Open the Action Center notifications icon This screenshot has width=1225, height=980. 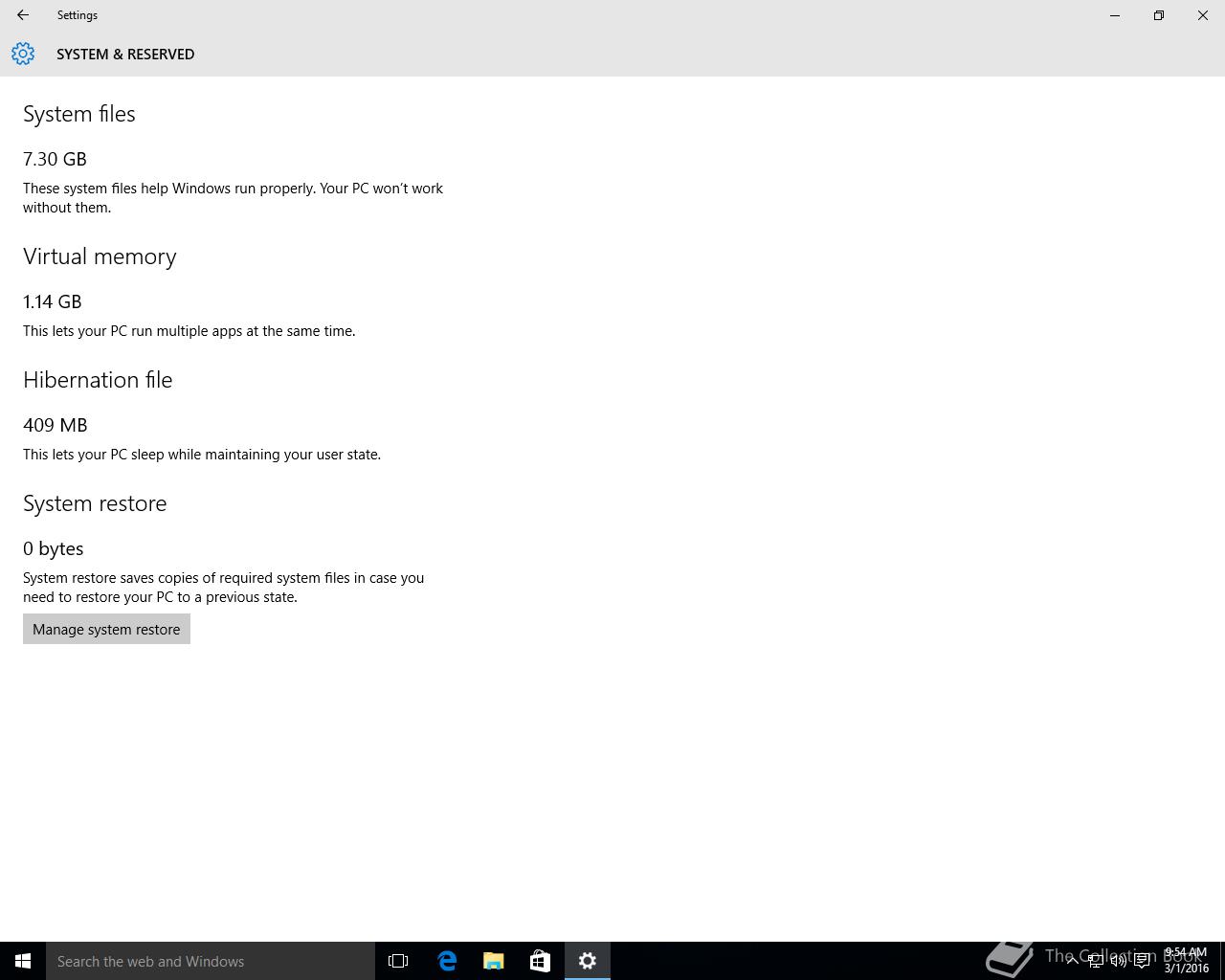1142,961
